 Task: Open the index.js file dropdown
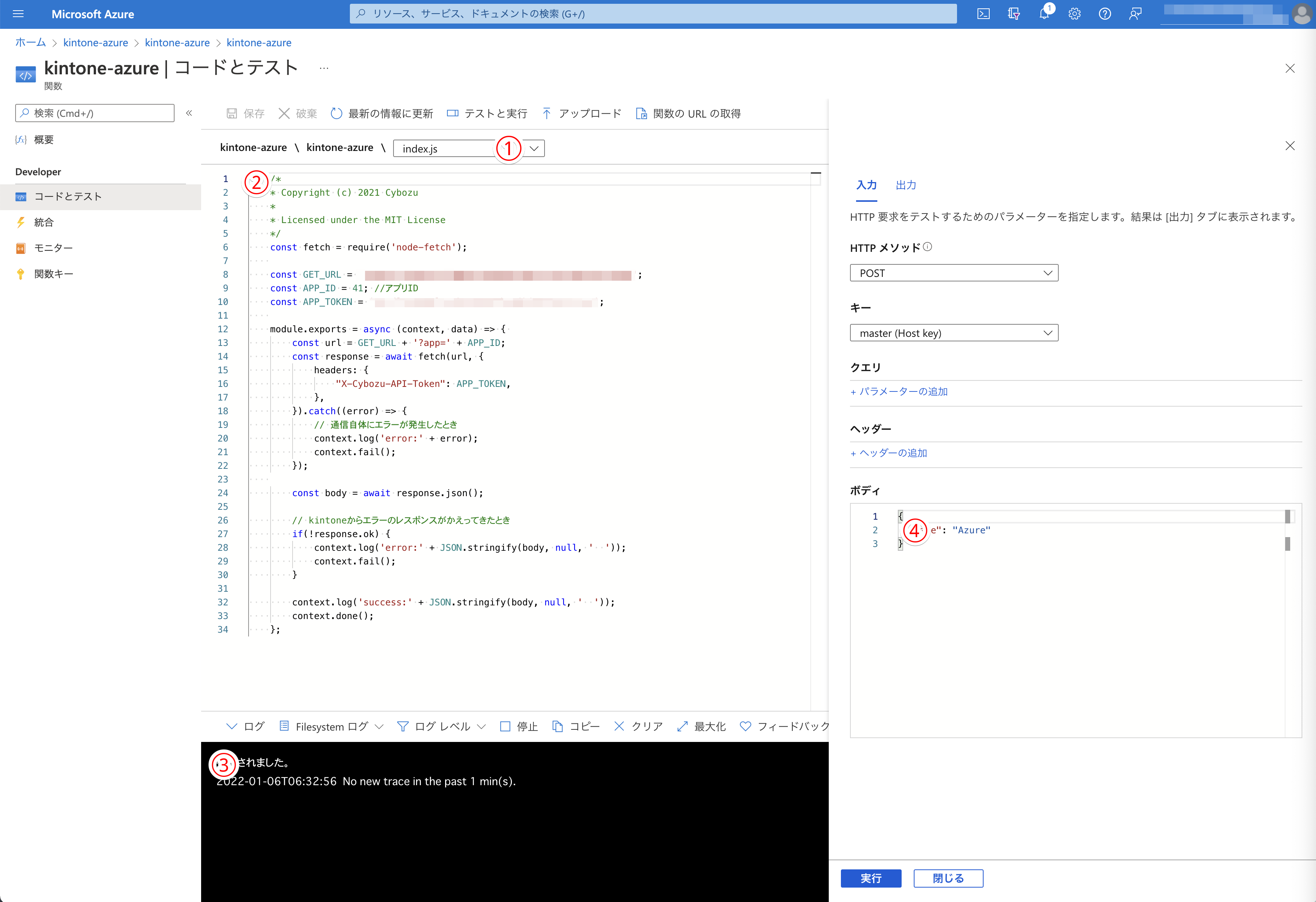tap(469, 148)
